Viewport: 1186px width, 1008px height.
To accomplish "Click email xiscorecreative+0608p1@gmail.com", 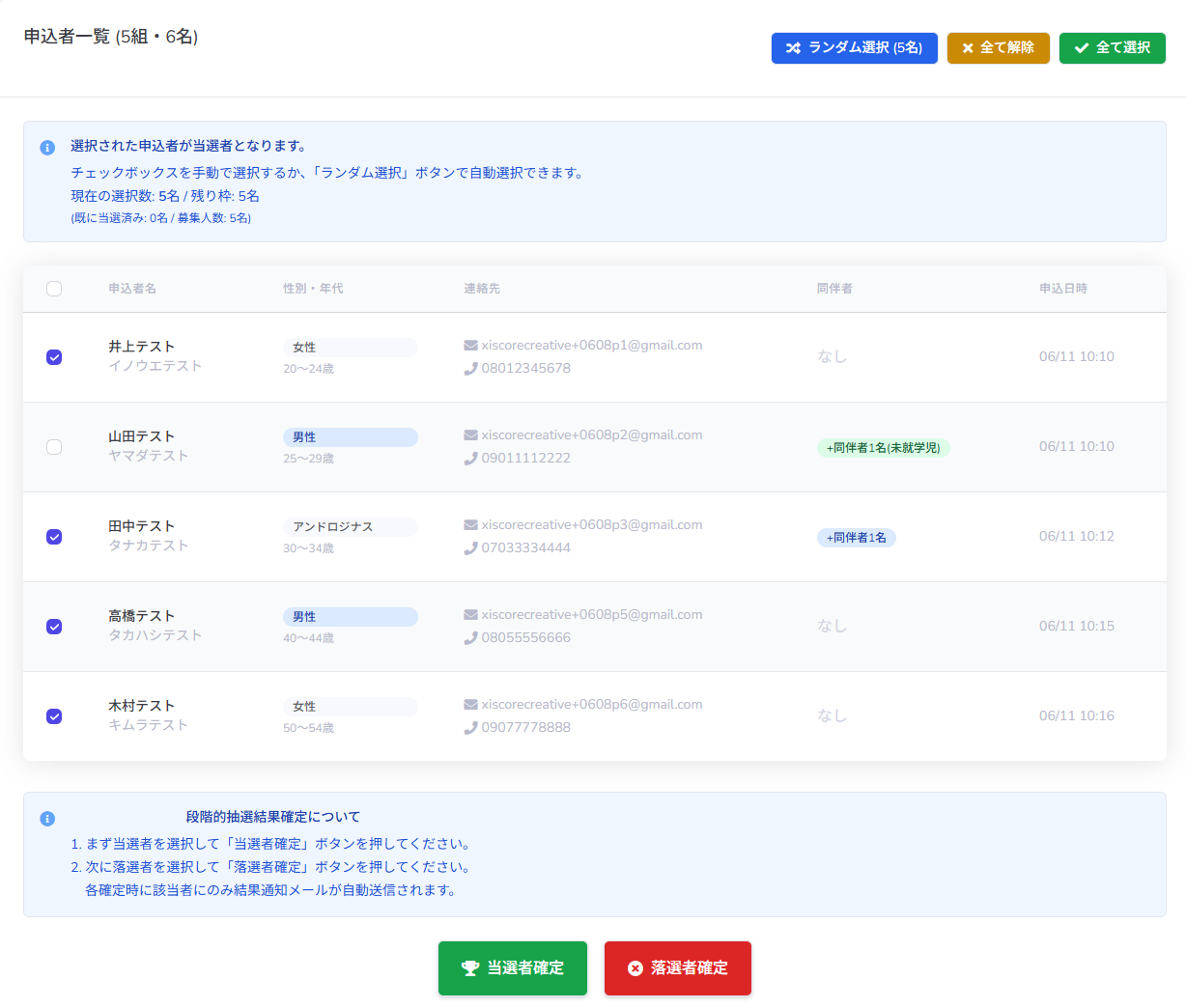I will coord(592,346).
